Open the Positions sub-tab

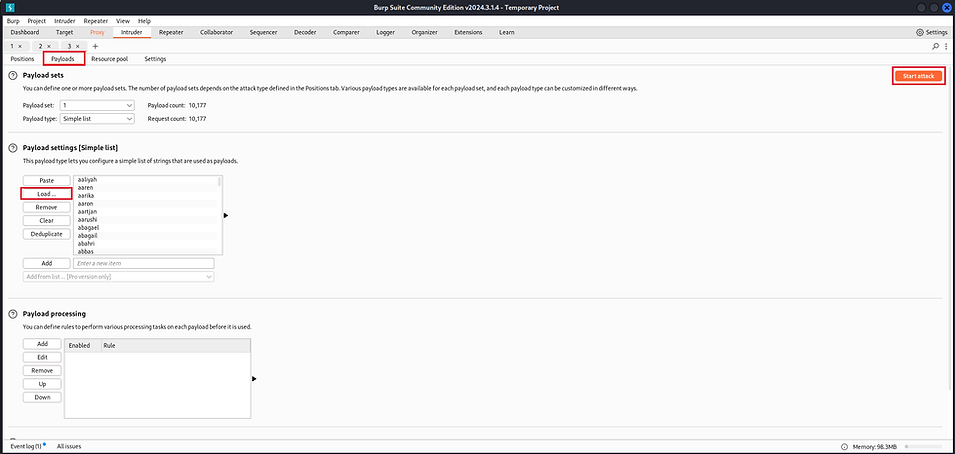(x=23, y=59)
